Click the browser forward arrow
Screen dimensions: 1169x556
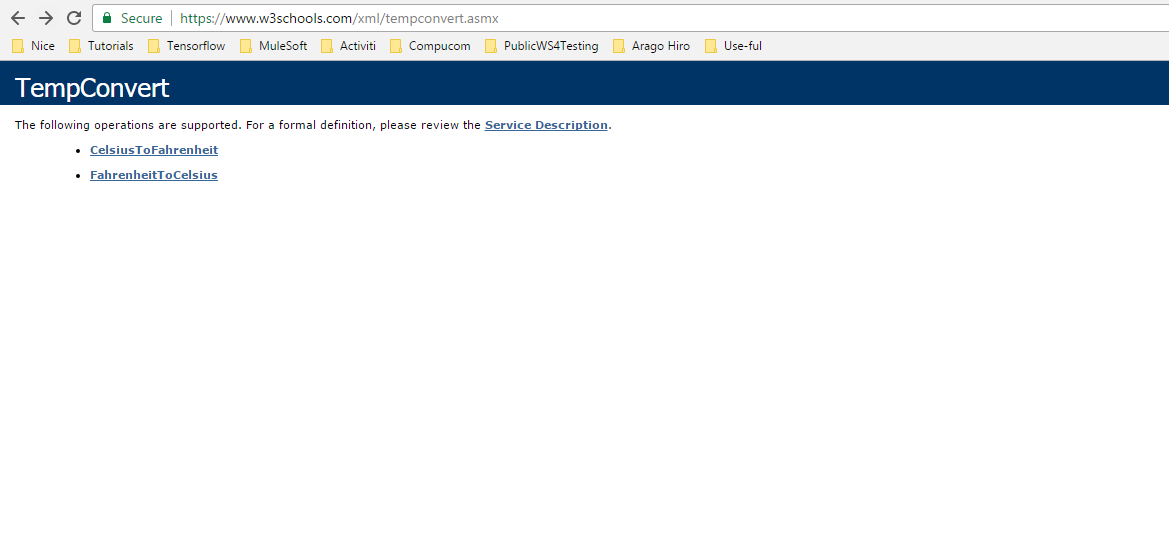[45, 18]
